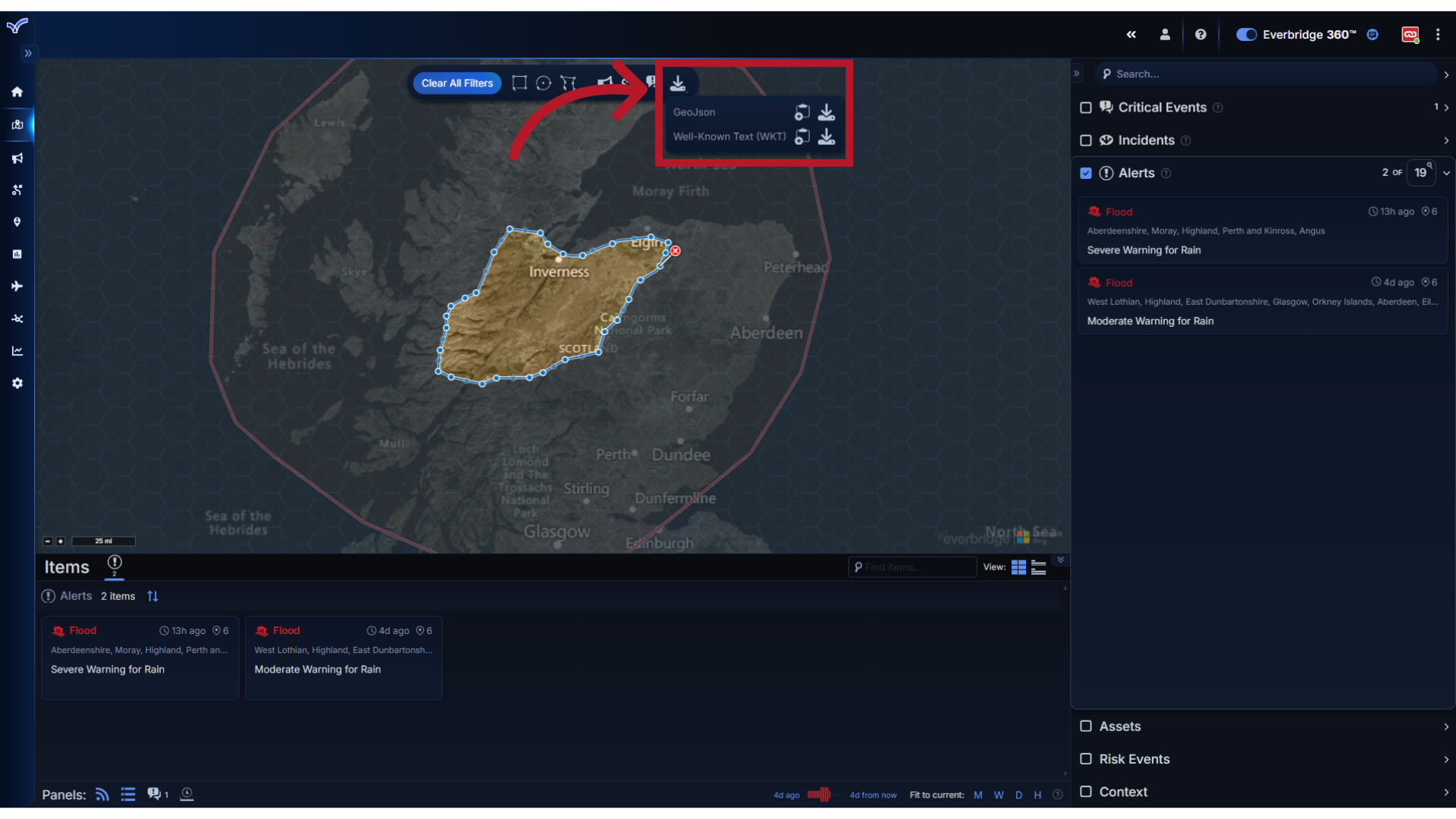Select GeoJson from the export menu

click(x=694, y=111)
